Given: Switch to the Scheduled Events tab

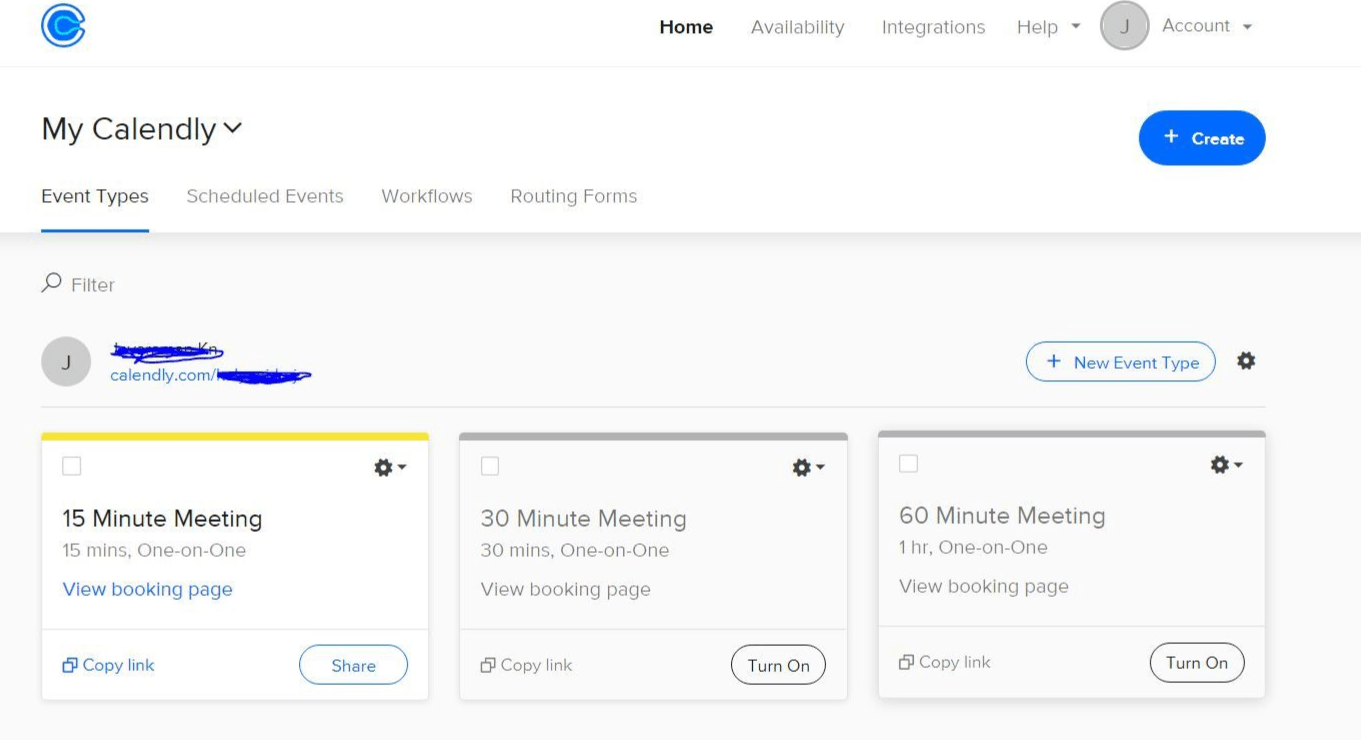Looking at the screenshot, I should 265,196.
